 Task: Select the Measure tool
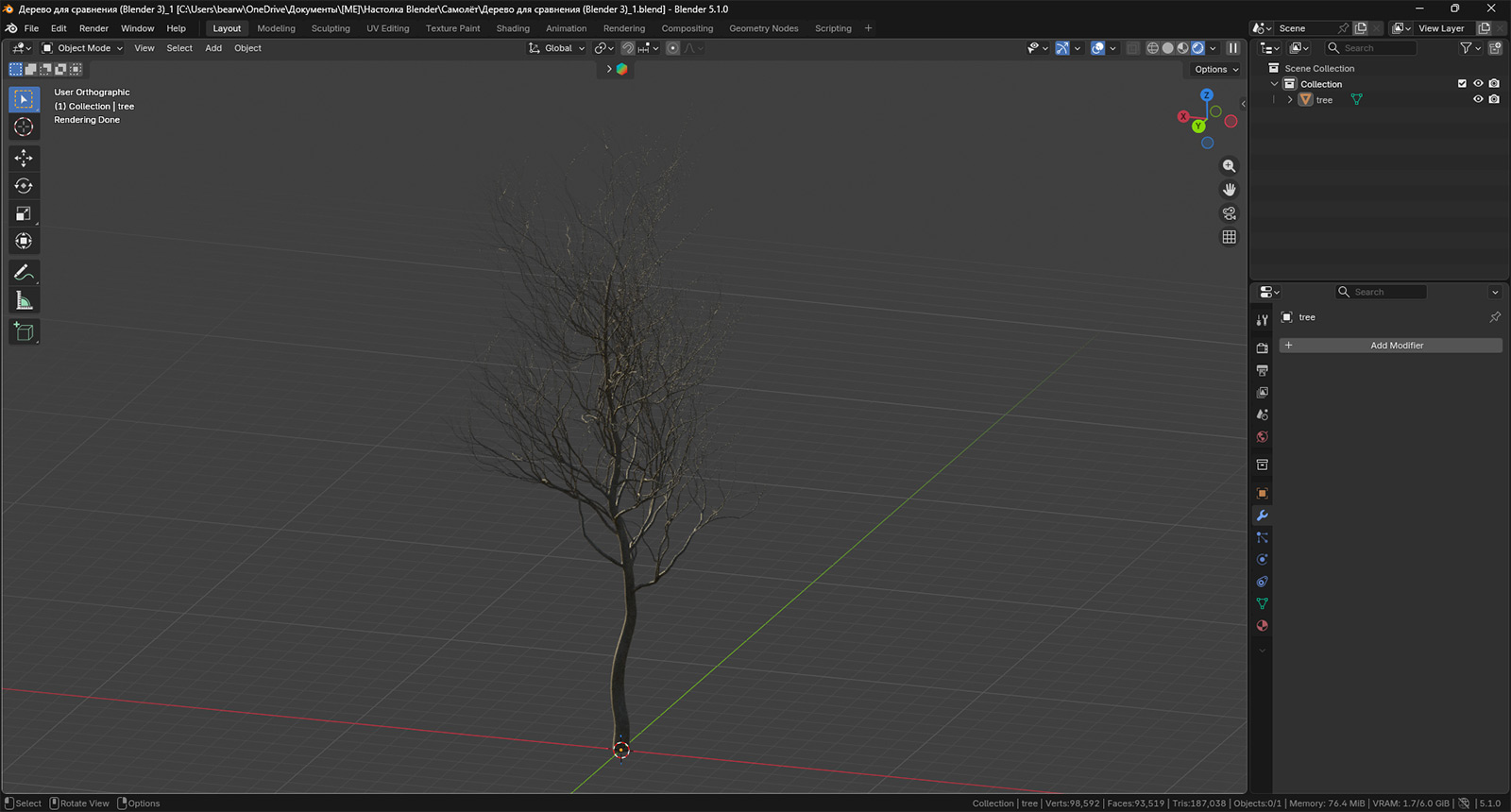[x=24, y=301]
